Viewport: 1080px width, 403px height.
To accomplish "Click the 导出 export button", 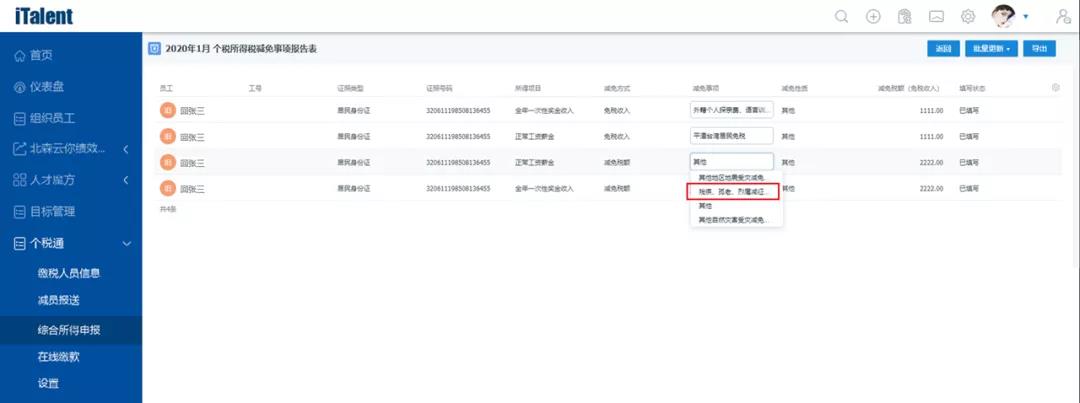I will (x=1040, y=48).
